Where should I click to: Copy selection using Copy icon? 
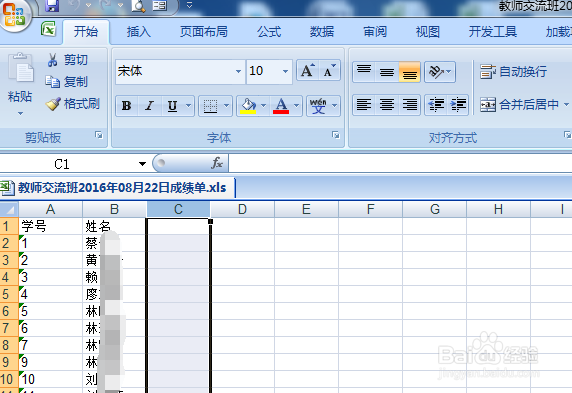(x=53, y=82)
